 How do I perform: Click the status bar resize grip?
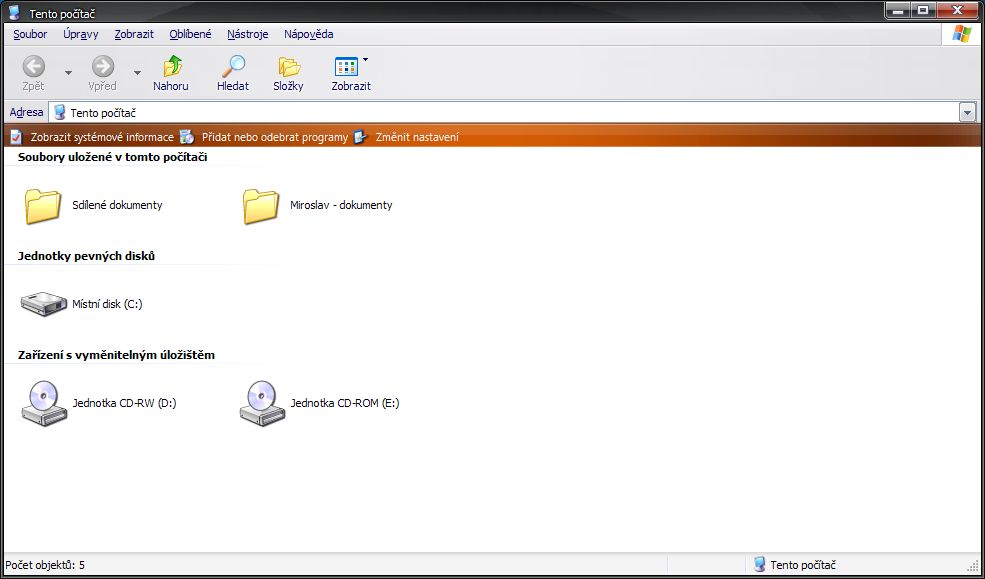click(974, 566)
